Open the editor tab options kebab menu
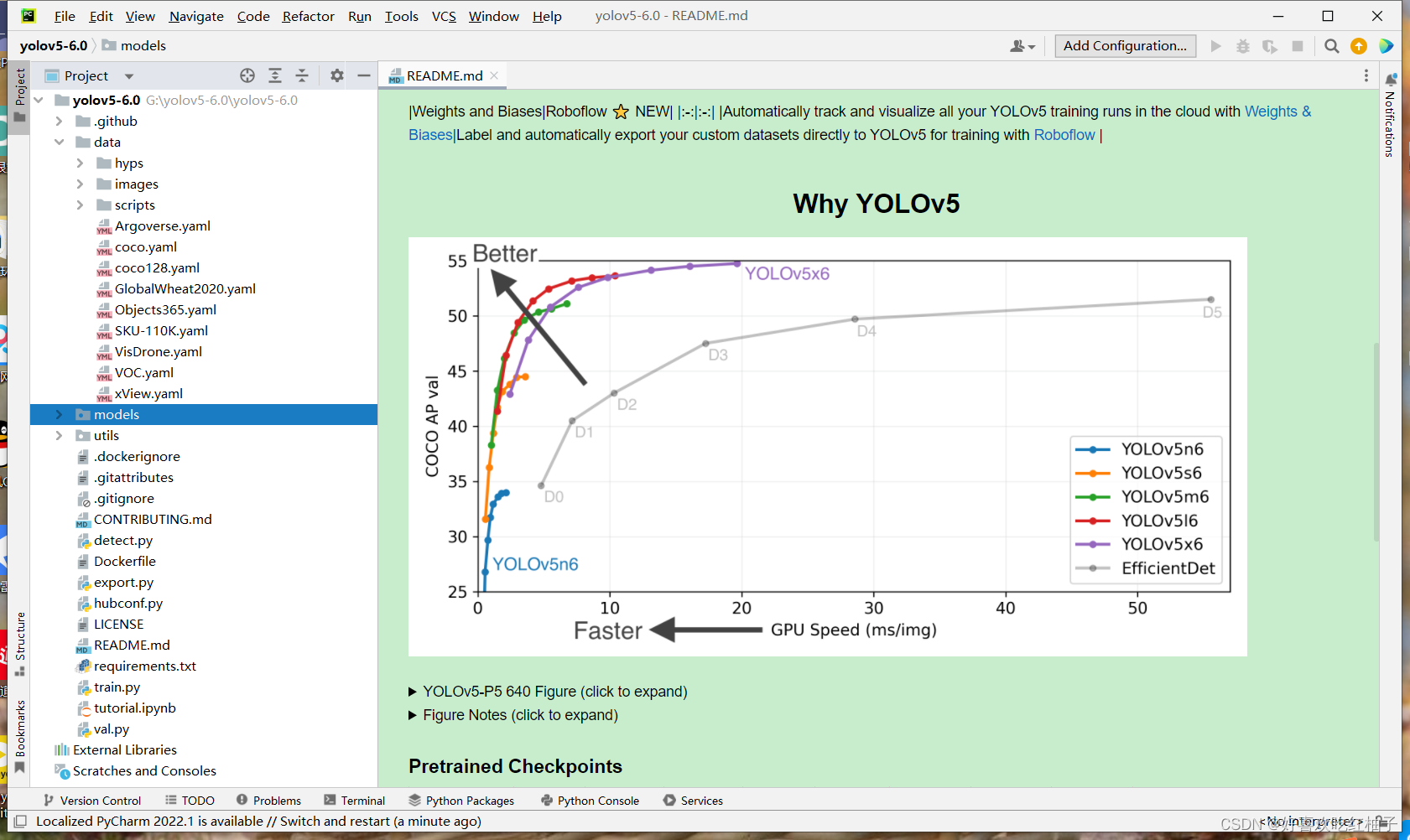Viewport: 1410px width, 840px height. pyautogui.click(x=1366, y=75)
